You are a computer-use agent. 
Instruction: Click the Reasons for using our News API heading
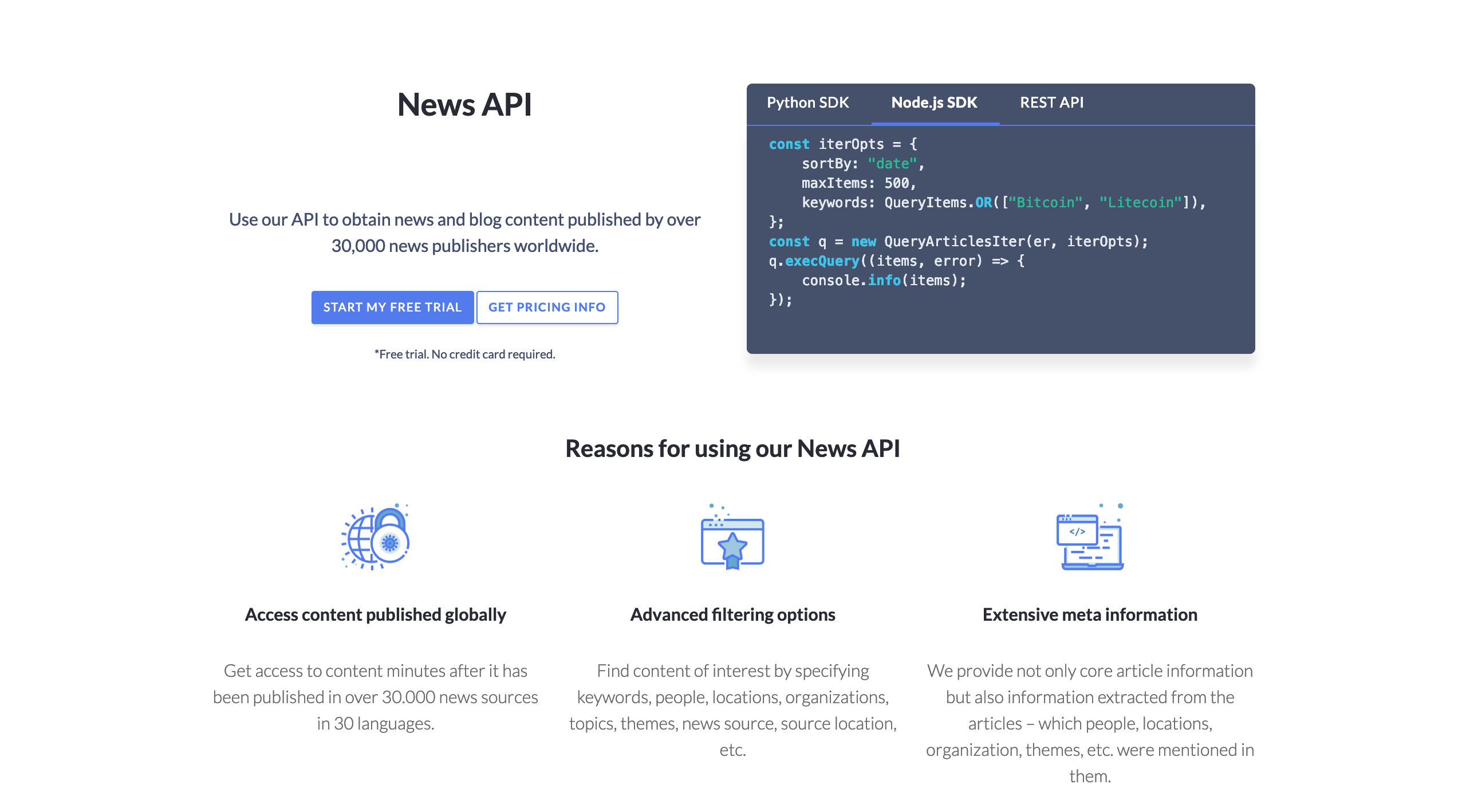click(x=733, y=449)
